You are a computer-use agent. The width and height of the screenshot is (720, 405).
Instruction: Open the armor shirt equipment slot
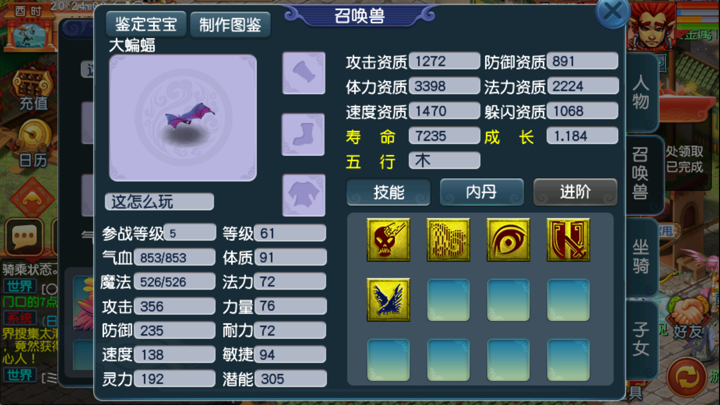tap(304, 195)
